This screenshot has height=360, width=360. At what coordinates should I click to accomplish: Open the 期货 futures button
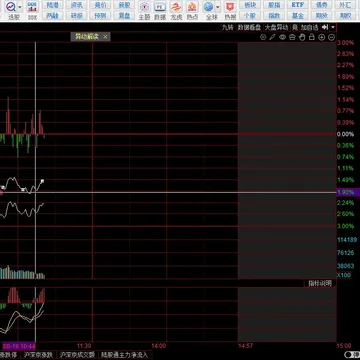pyautogui.click(x=322, y=15)
